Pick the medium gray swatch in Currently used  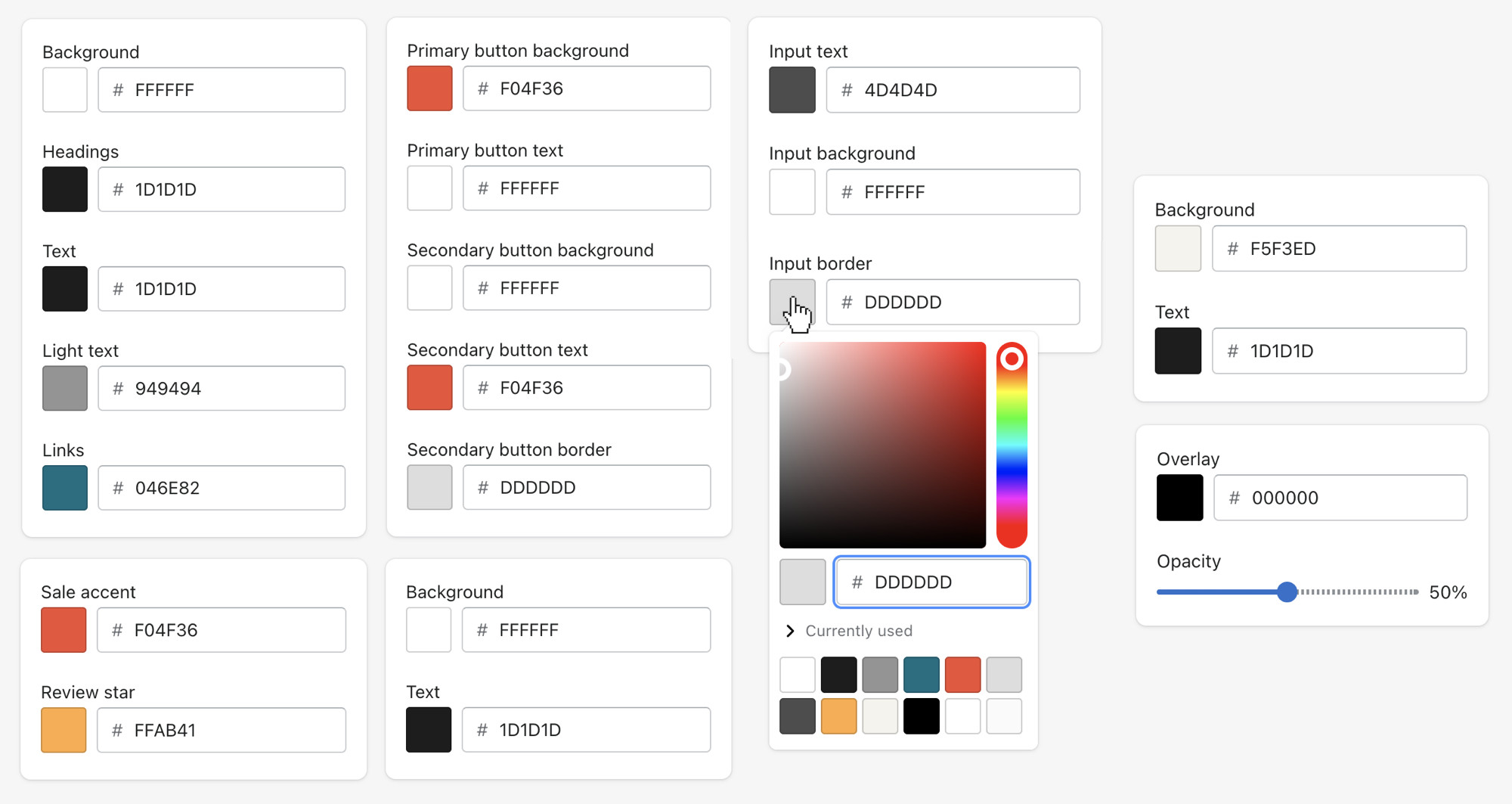pos(880,675)
